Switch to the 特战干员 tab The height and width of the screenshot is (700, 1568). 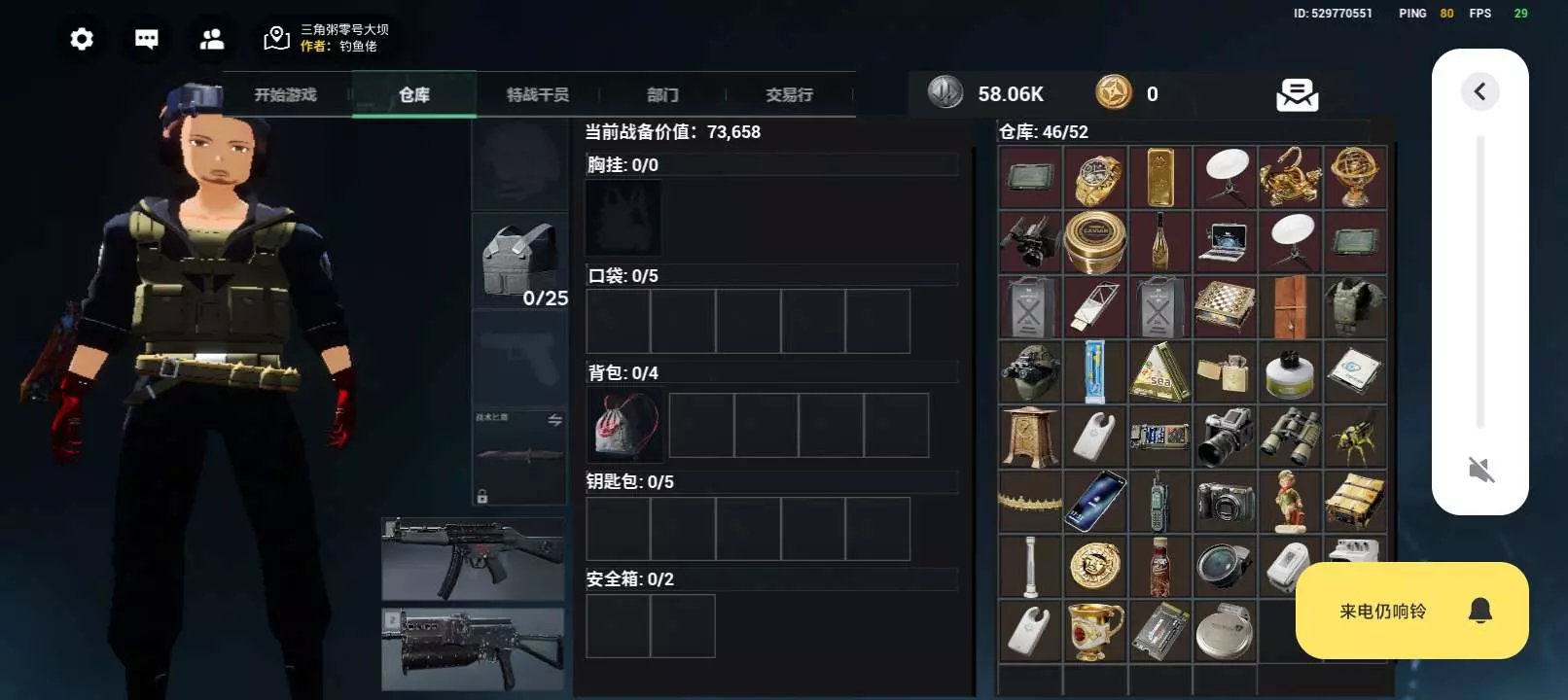pos(538,94)
